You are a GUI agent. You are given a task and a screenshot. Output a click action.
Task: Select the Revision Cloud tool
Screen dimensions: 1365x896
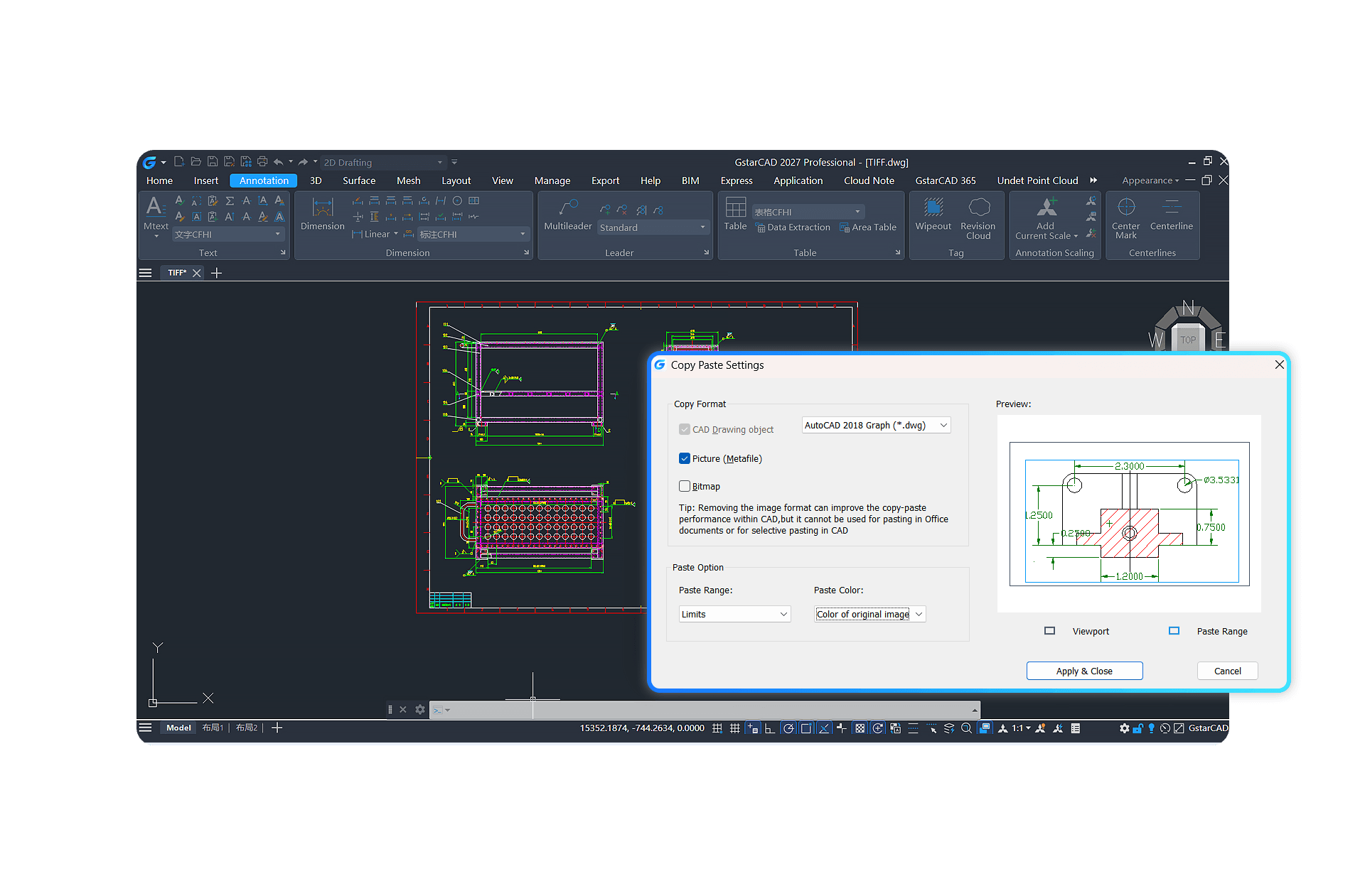click(x=978, y=218)
